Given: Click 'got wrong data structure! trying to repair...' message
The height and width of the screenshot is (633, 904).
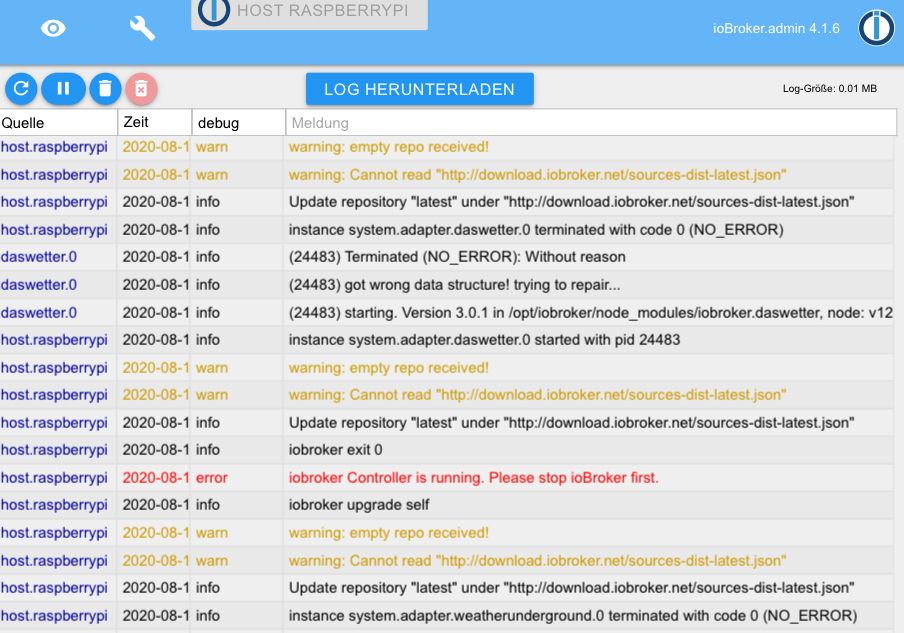Looking at the screenshot, I should click(x=454, y=285).
